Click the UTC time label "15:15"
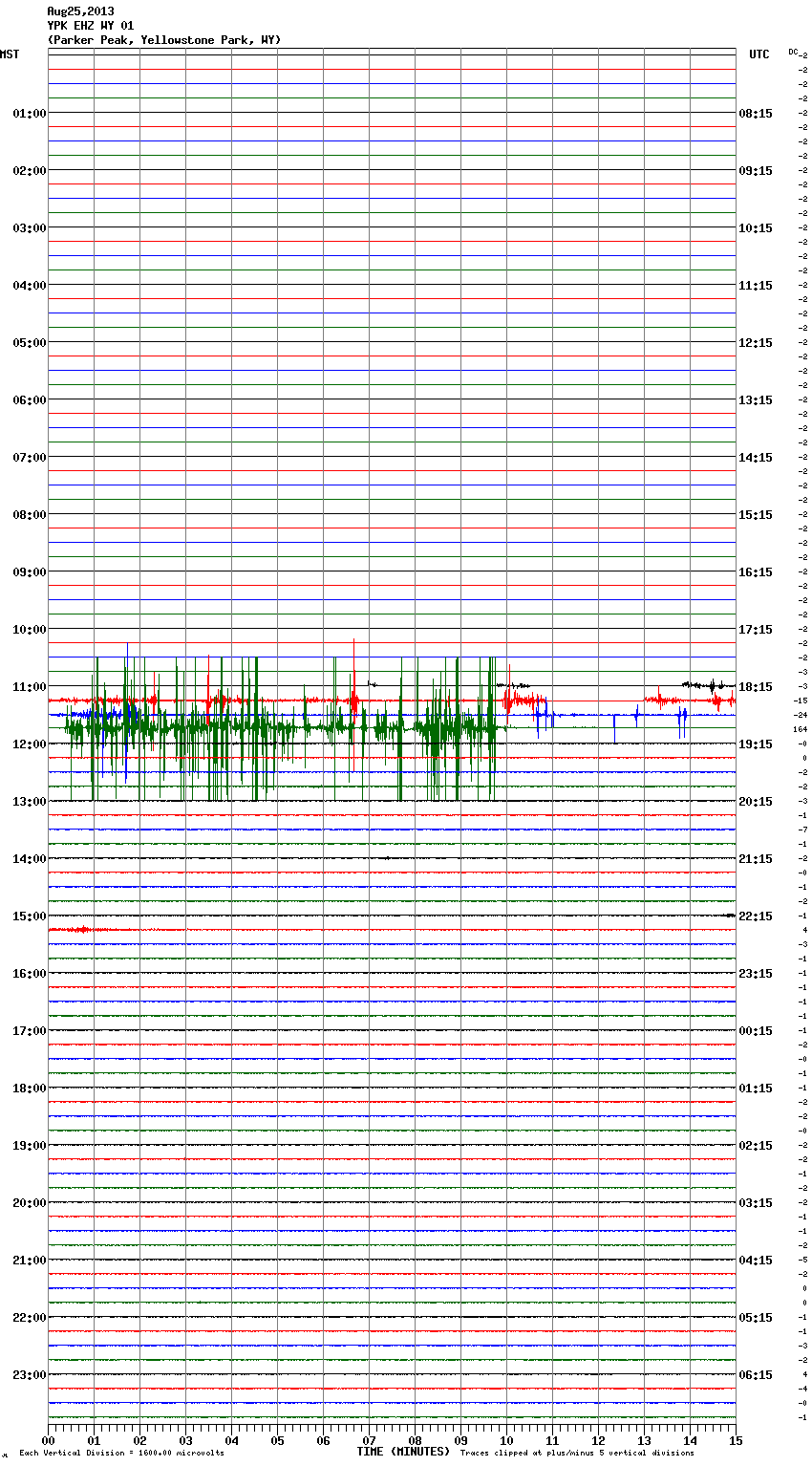 pos(756,515)
